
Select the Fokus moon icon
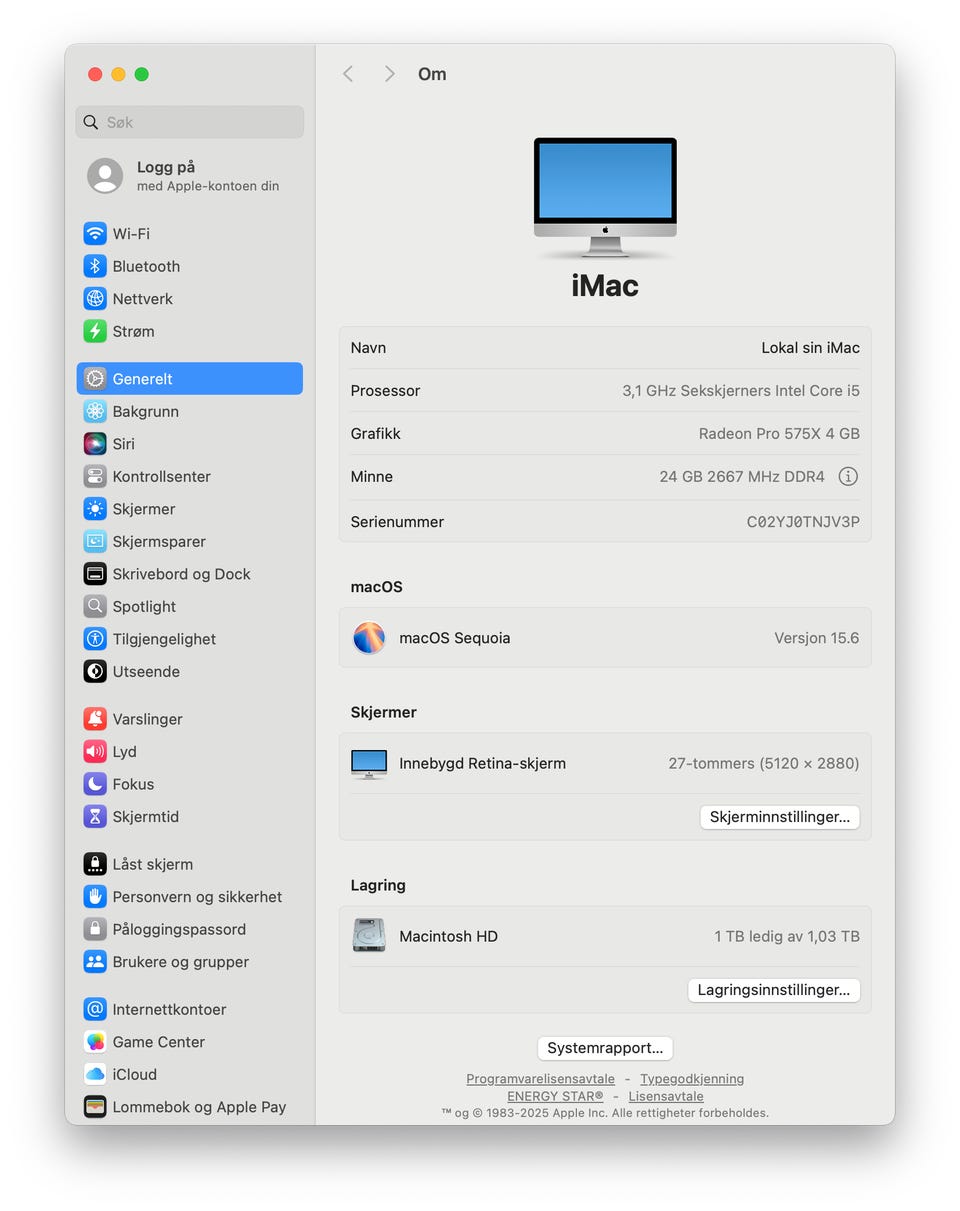[95, 784]
